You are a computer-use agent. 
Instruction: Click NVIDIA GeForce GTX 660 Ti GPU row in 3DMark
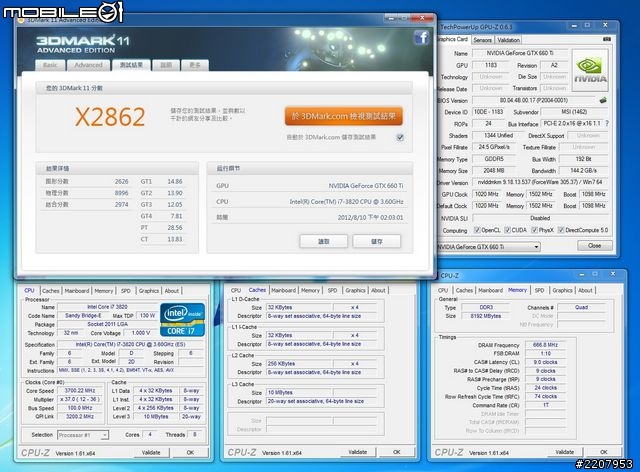[309, 186]
